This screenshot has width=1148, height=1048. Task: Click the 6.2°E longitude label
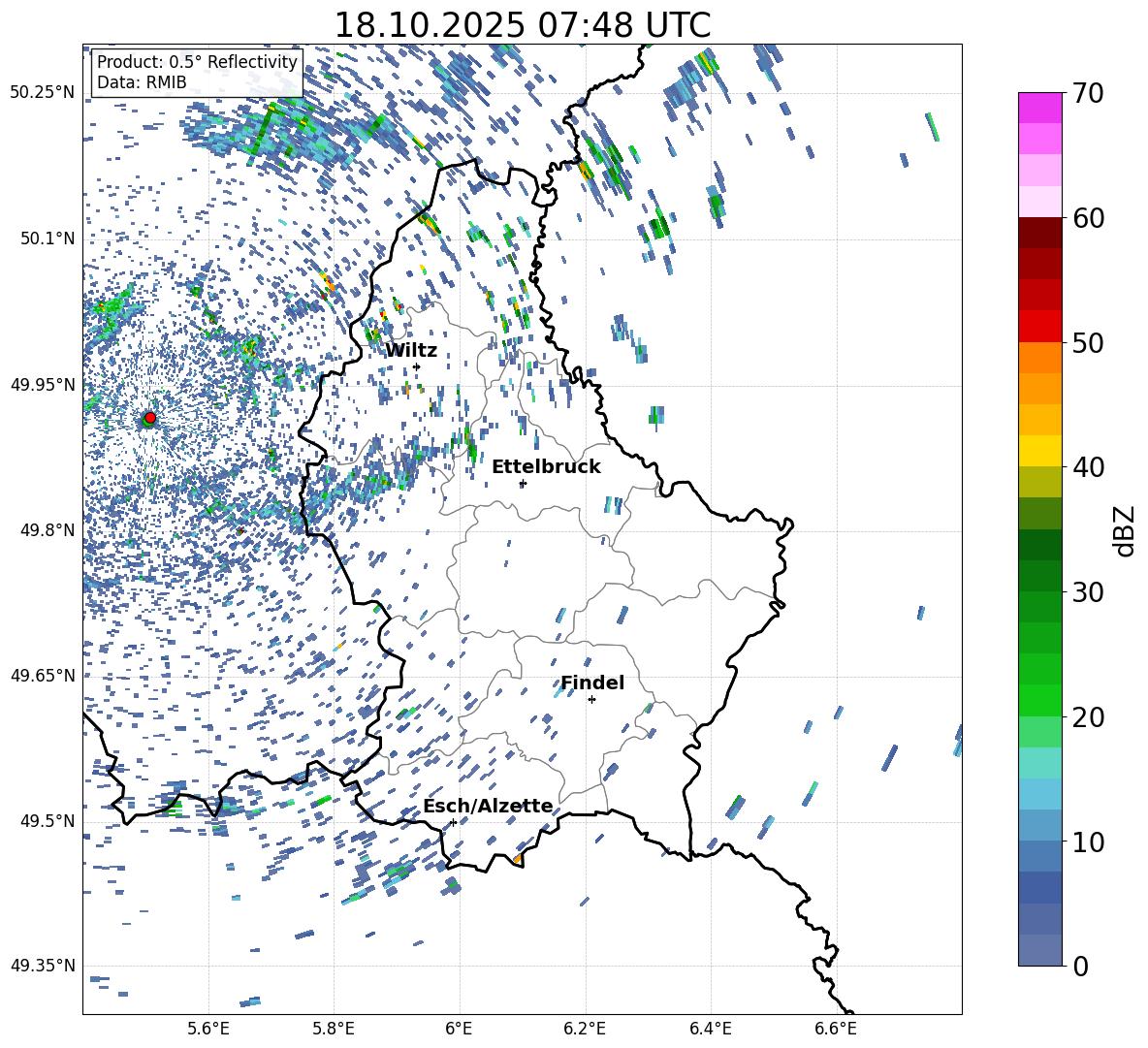tap(585, 1029)
